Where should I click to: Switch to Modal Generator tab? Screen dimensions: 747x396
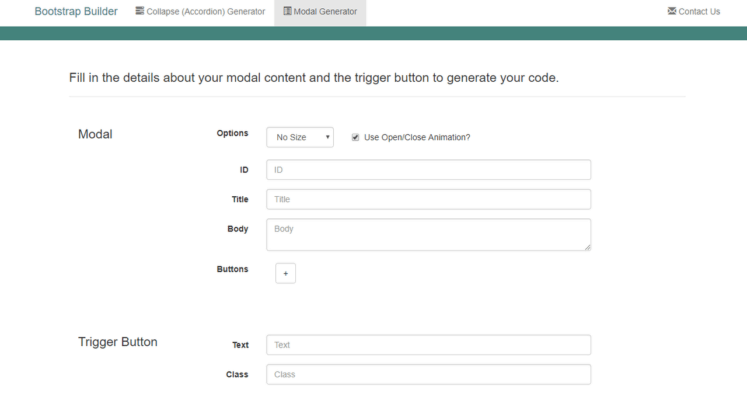(x=320, y=11)
